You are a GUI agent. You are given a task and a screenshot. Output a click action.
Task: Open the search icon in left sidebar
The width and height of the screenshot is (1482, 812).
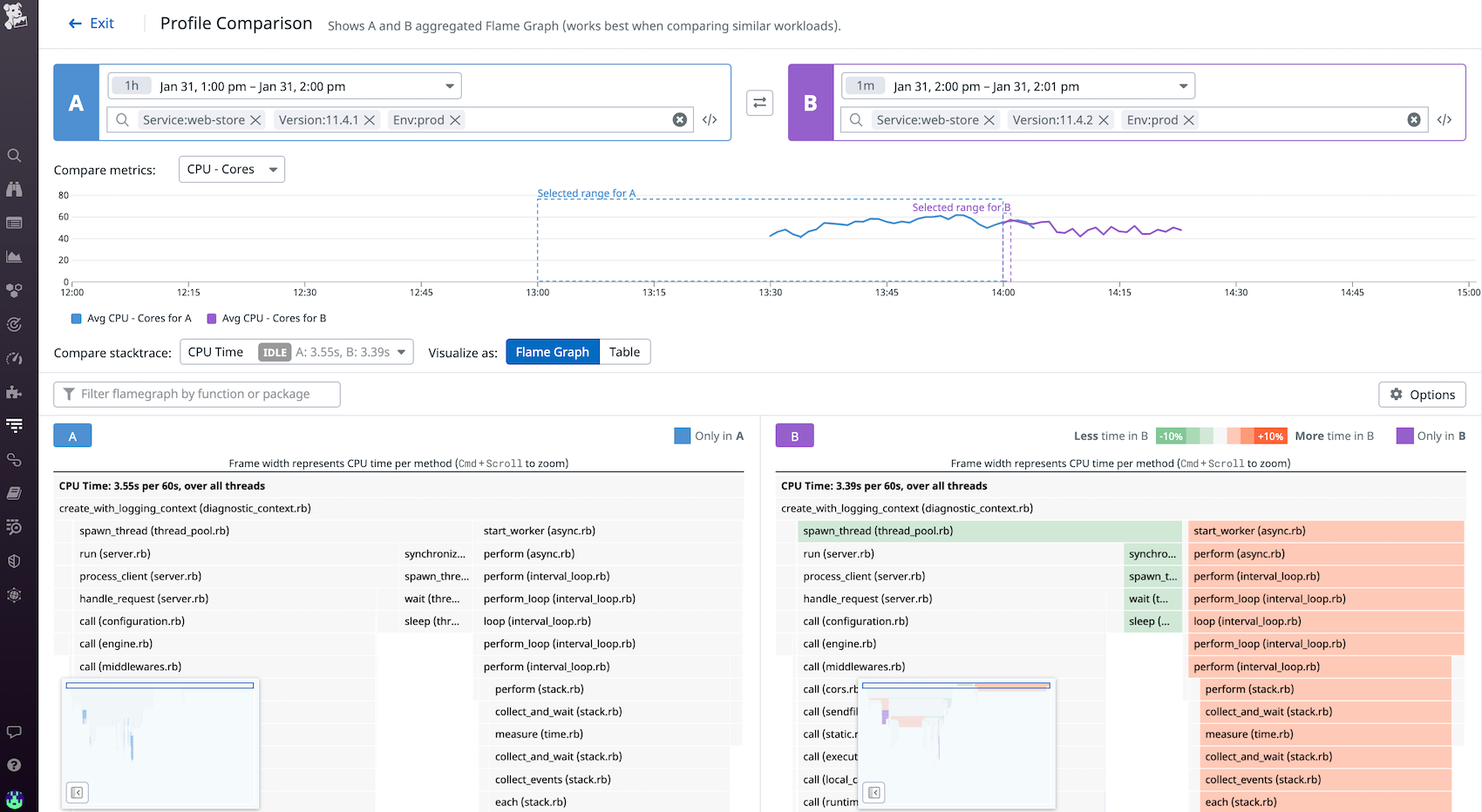click(14, 156)
